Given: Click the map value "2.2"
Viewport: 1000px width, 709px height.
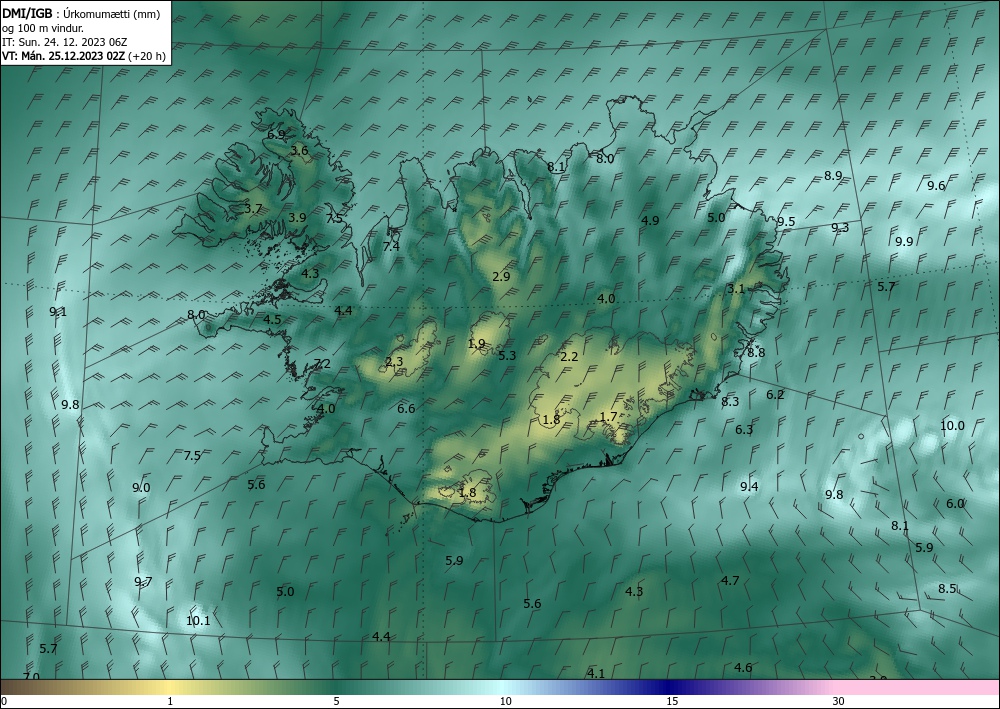Looking at the screenshot, I should (x=569, y=356).
